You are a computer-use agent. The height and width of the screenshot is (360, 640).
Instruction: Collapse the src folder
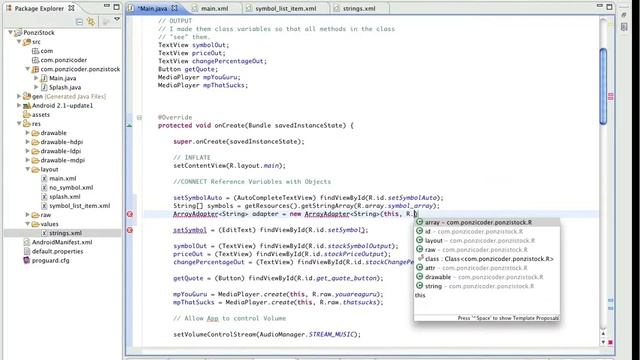(19, 42)
